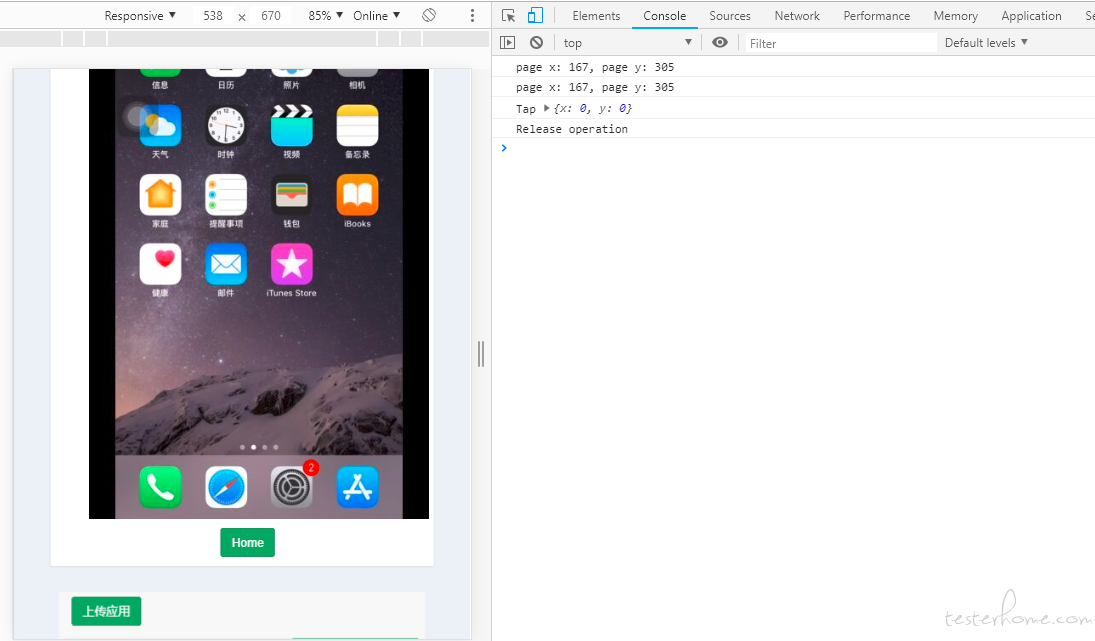Image resolution: width=1095 pixels, height=641 pixels.
Task: Select the second 'page x: 167, page y: 305' log line
Action: (x=594, y=87)
